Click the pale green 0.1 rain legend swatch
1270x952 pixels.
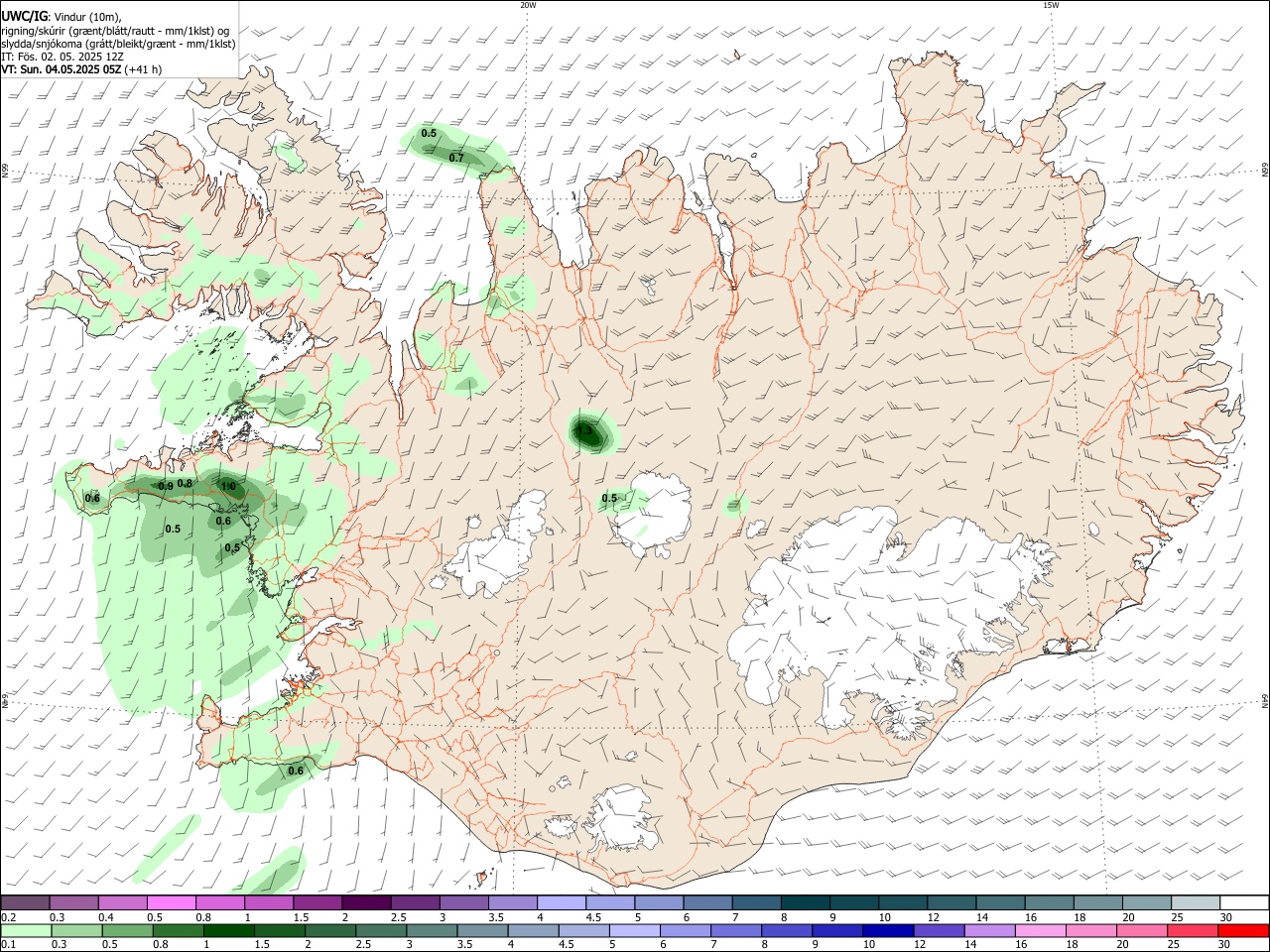[x=25, y=930]
